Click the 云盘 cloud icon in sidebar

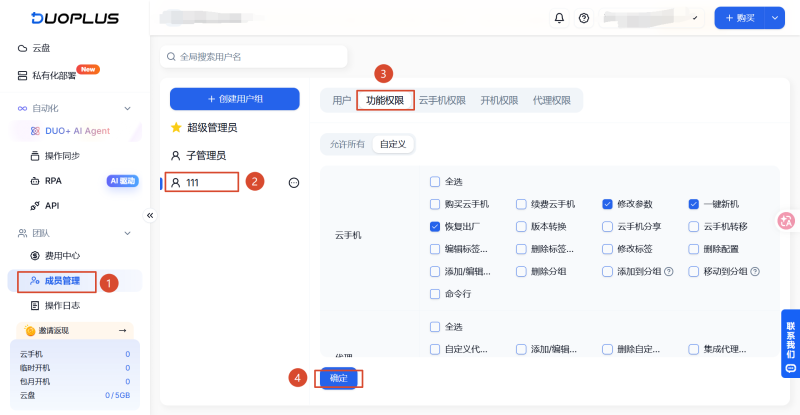click(22, 48)
